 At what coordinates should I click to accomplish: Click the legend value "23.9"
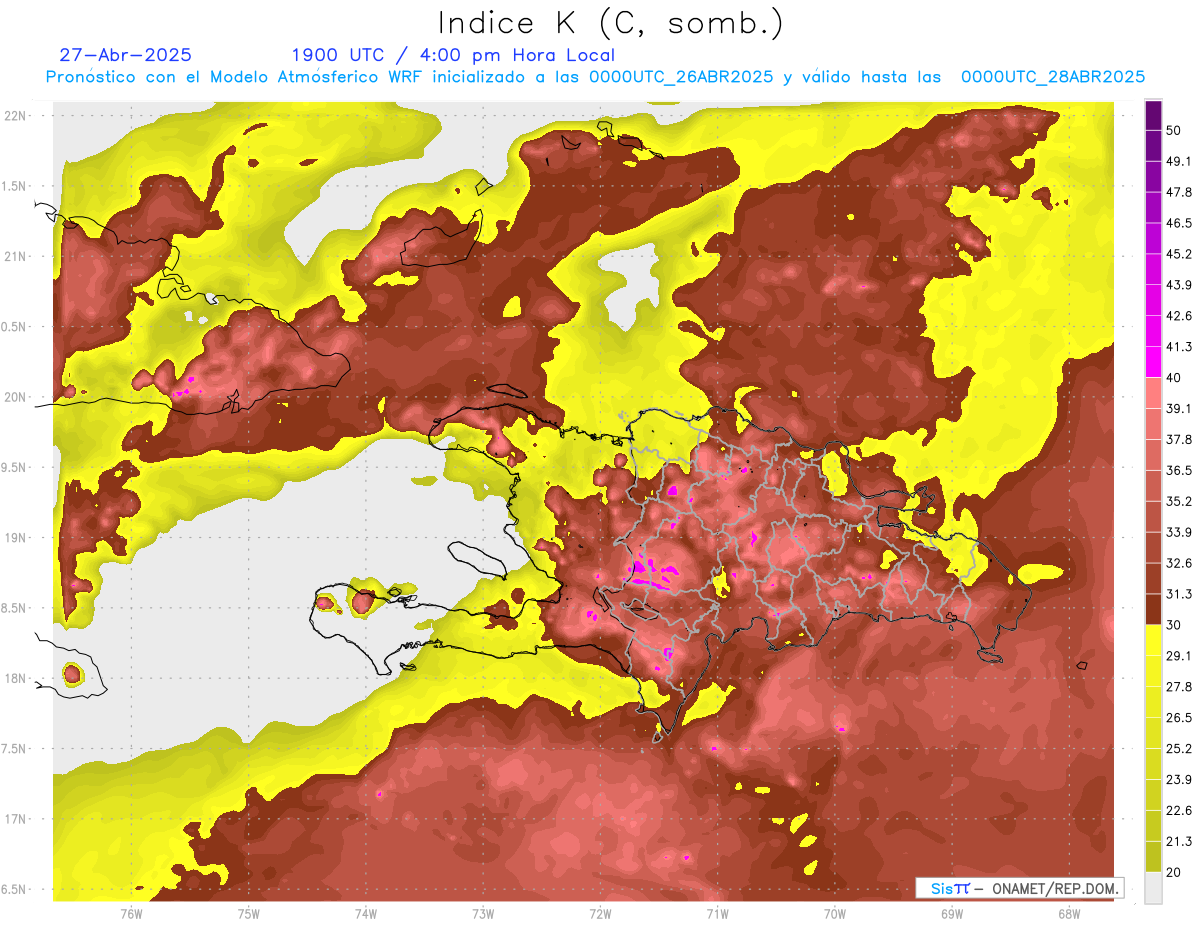tap(1179, 779)
